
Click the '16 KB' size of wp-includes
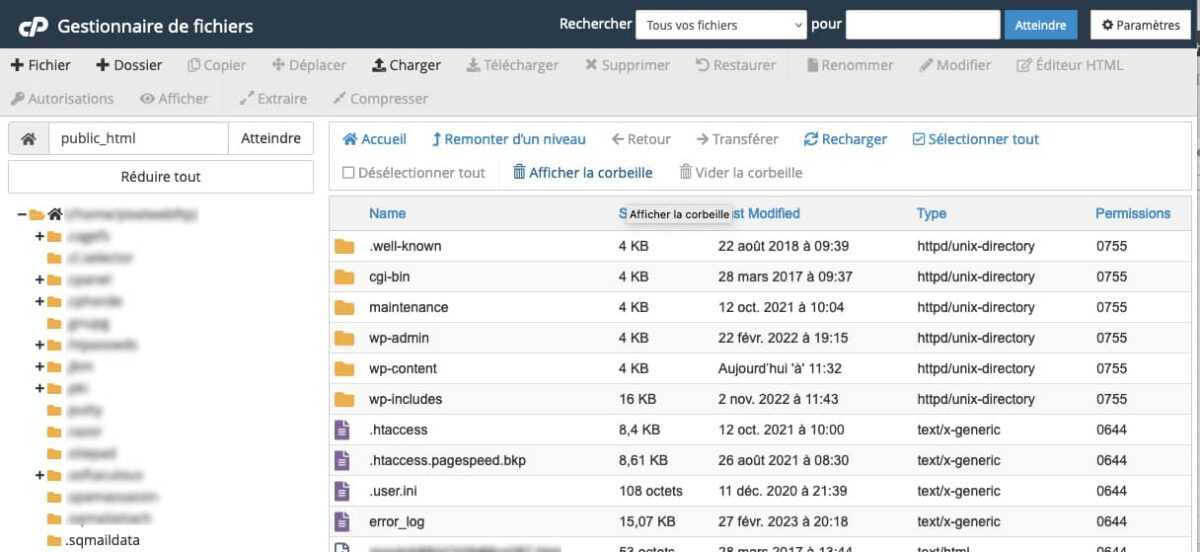pyautogui.click(x=637, y=399)
